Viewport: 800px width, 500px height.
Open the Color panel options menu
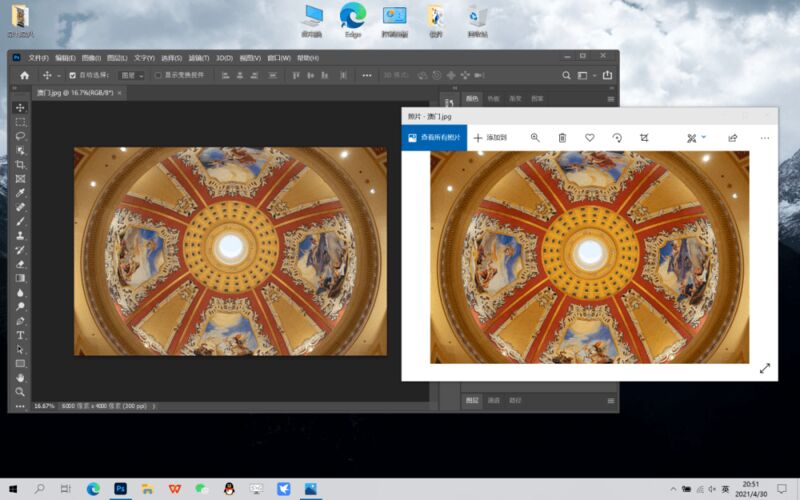(611, 99)
